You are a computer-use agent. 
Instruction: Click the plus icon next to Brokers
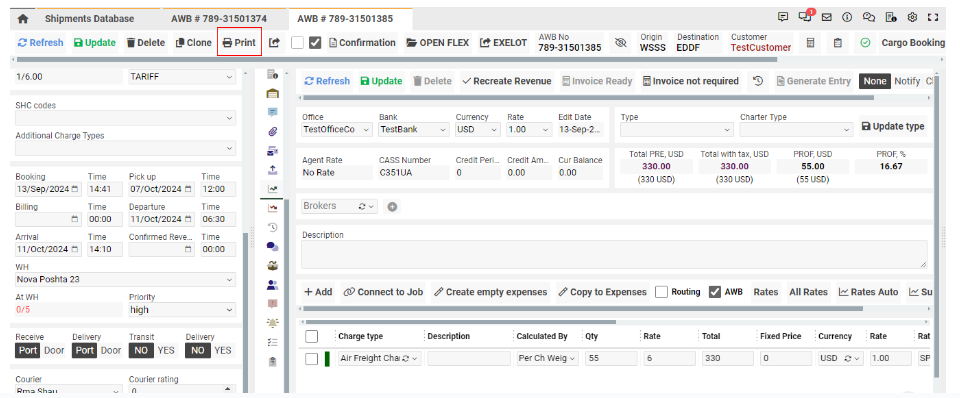click(392, 207)
